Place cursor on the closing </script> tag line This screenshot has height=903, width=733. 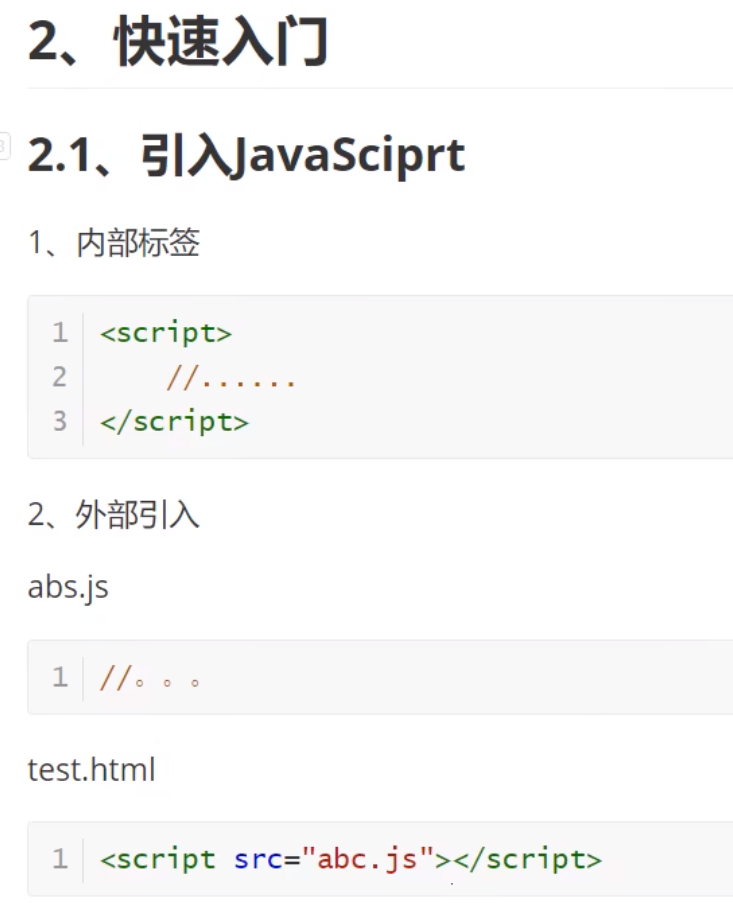pos(174,421)
